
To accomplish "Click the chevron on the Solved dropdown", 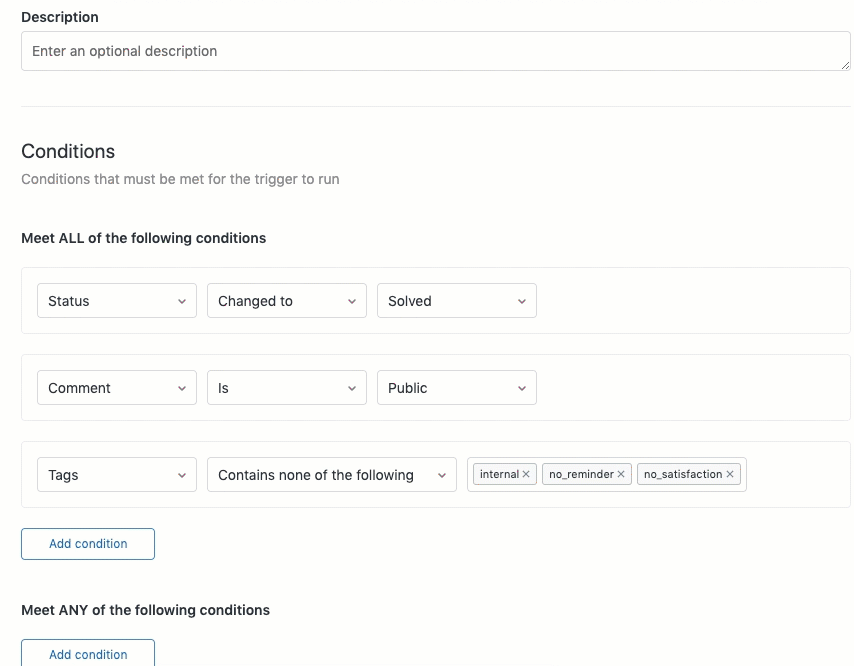I will point(522,300).
